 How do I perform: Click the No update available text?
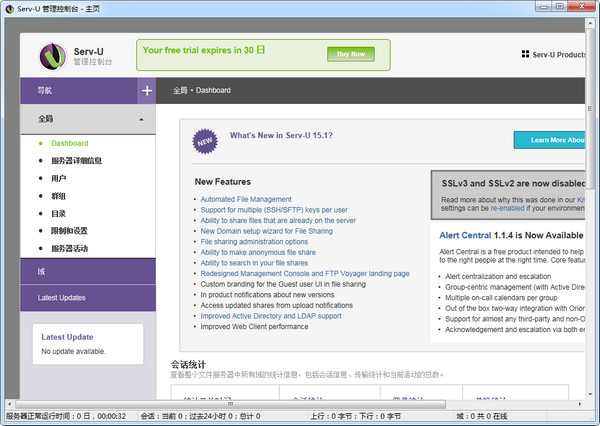[73, 351]
